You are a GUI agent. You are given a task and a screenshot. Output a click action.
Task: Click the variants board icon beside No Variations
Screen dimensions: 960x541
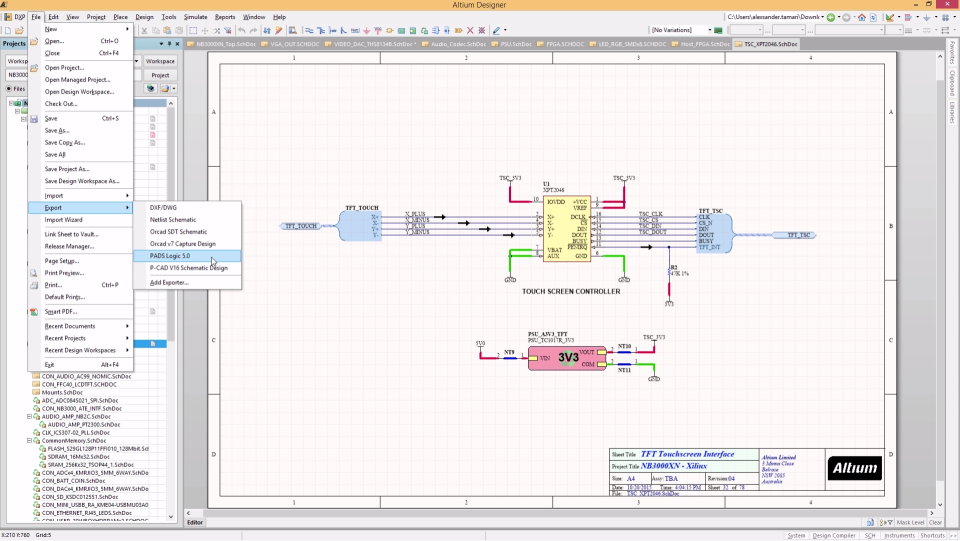(x=718, y=30)
